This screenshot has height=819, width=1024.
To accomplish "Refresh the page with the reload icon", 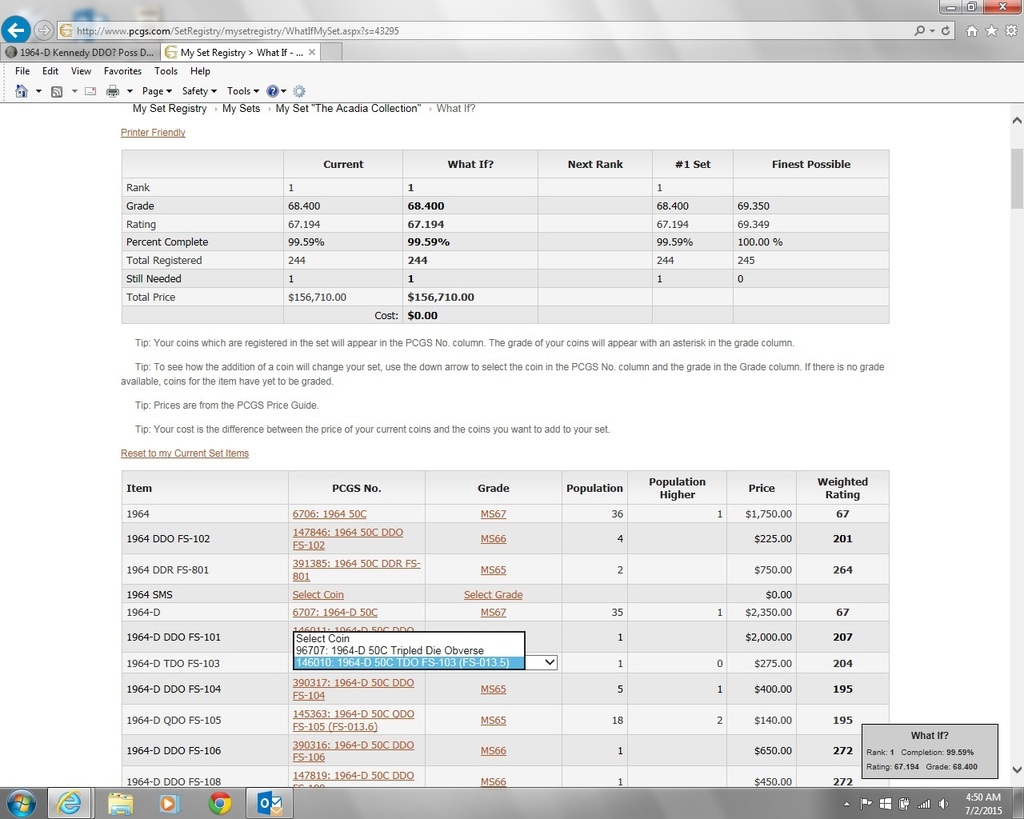I will pyautogui.click(x=946, y=31).
